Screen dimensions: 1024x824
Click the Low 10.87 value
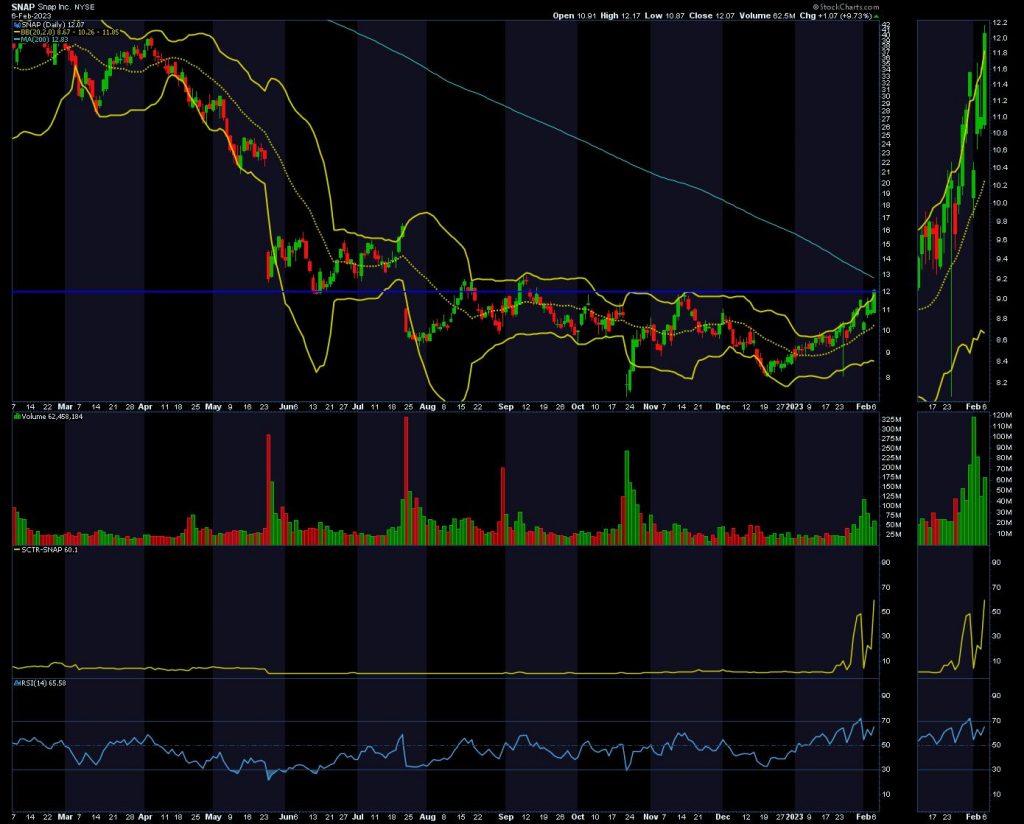pos(664,16)
